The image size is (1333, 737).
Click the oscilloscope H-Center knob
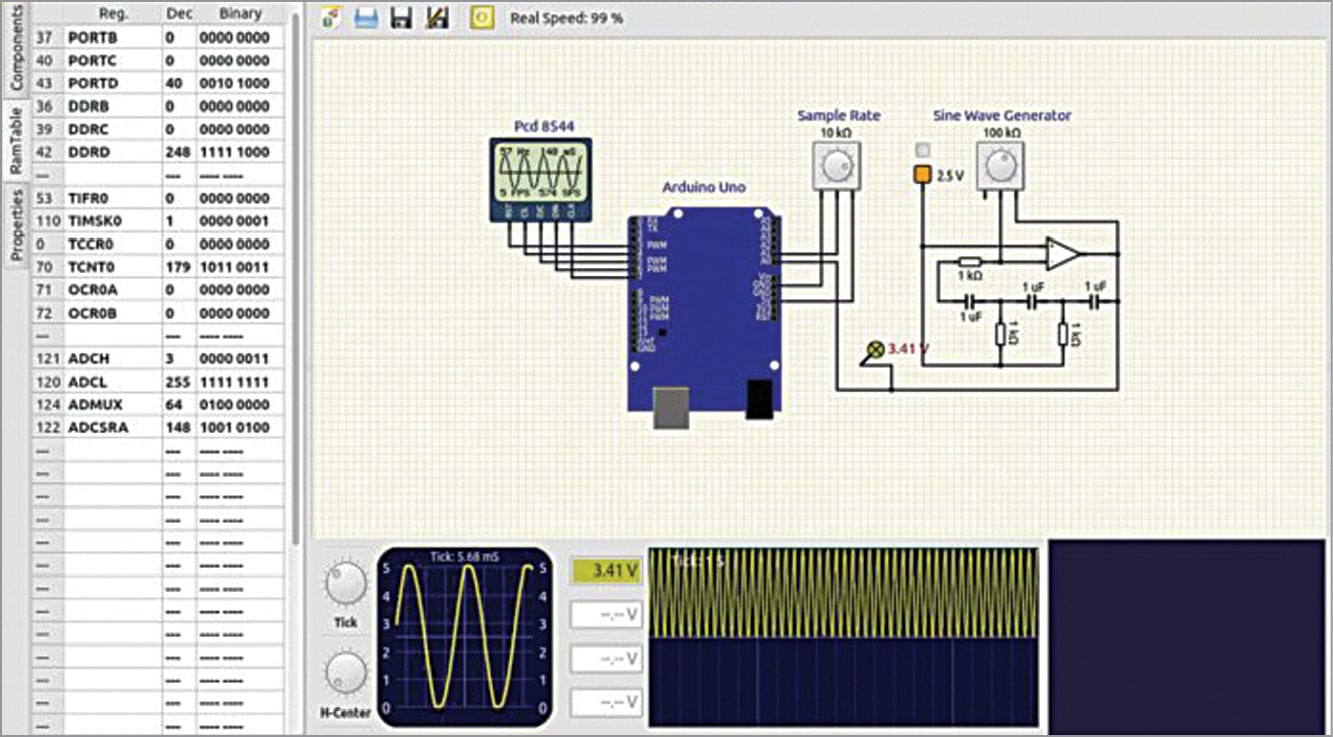(x=345, y=673)
